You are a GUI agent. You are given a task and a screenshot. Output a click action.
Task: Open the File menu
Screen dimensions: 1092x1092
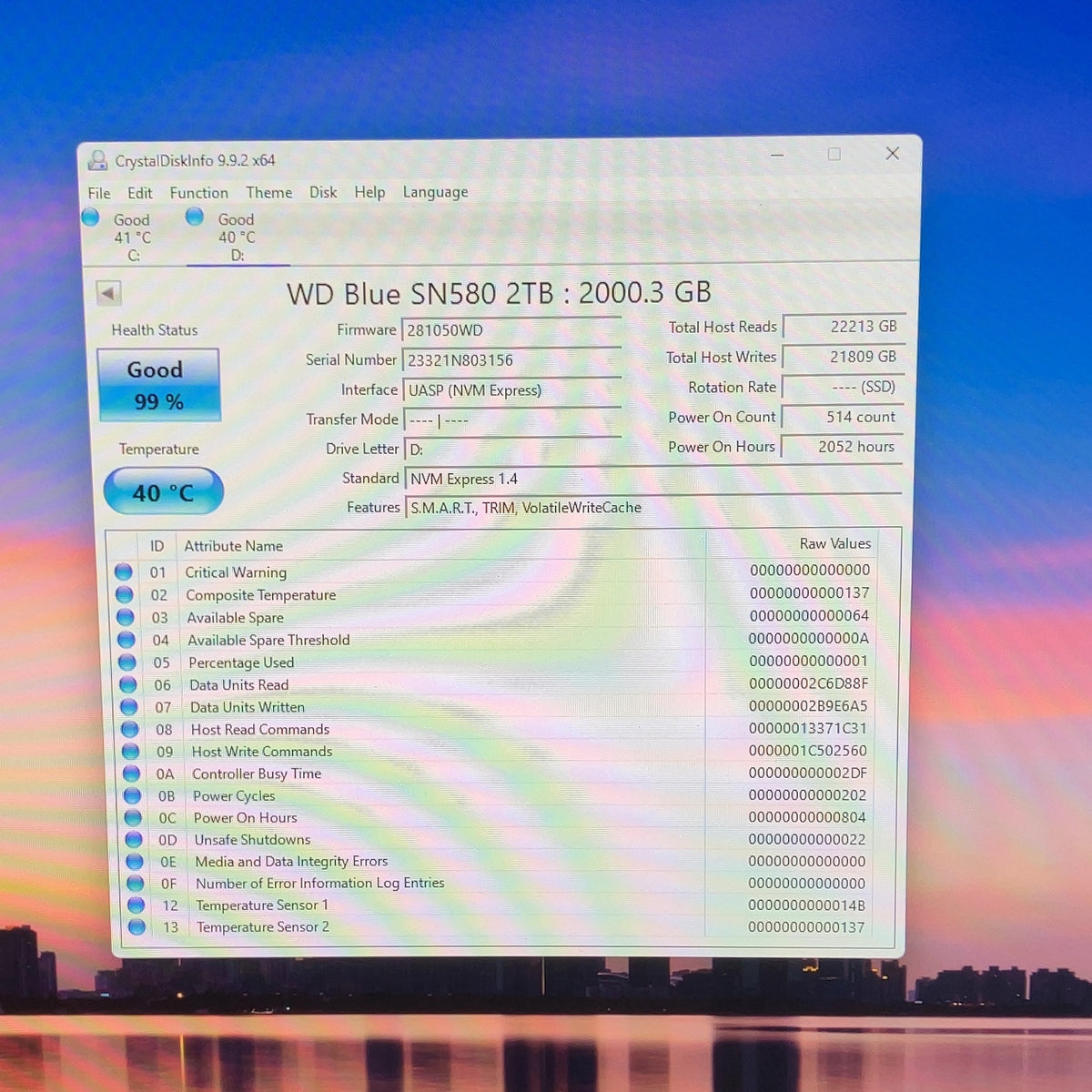coord(99,193)
